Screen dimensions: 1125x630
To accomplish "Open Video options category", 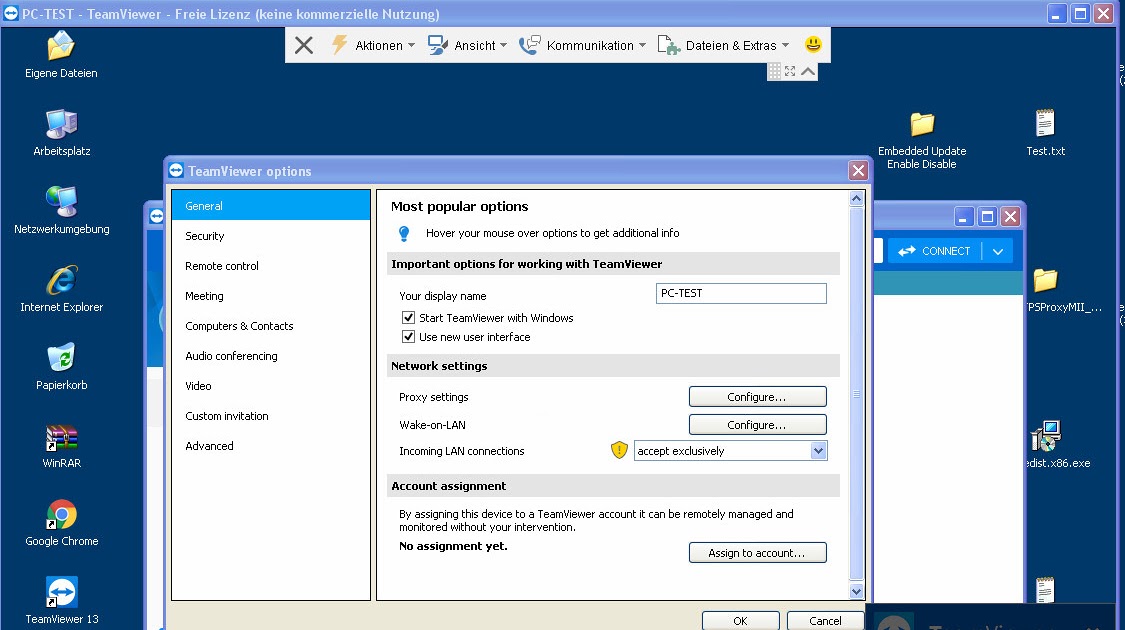I will coord(271,386).
